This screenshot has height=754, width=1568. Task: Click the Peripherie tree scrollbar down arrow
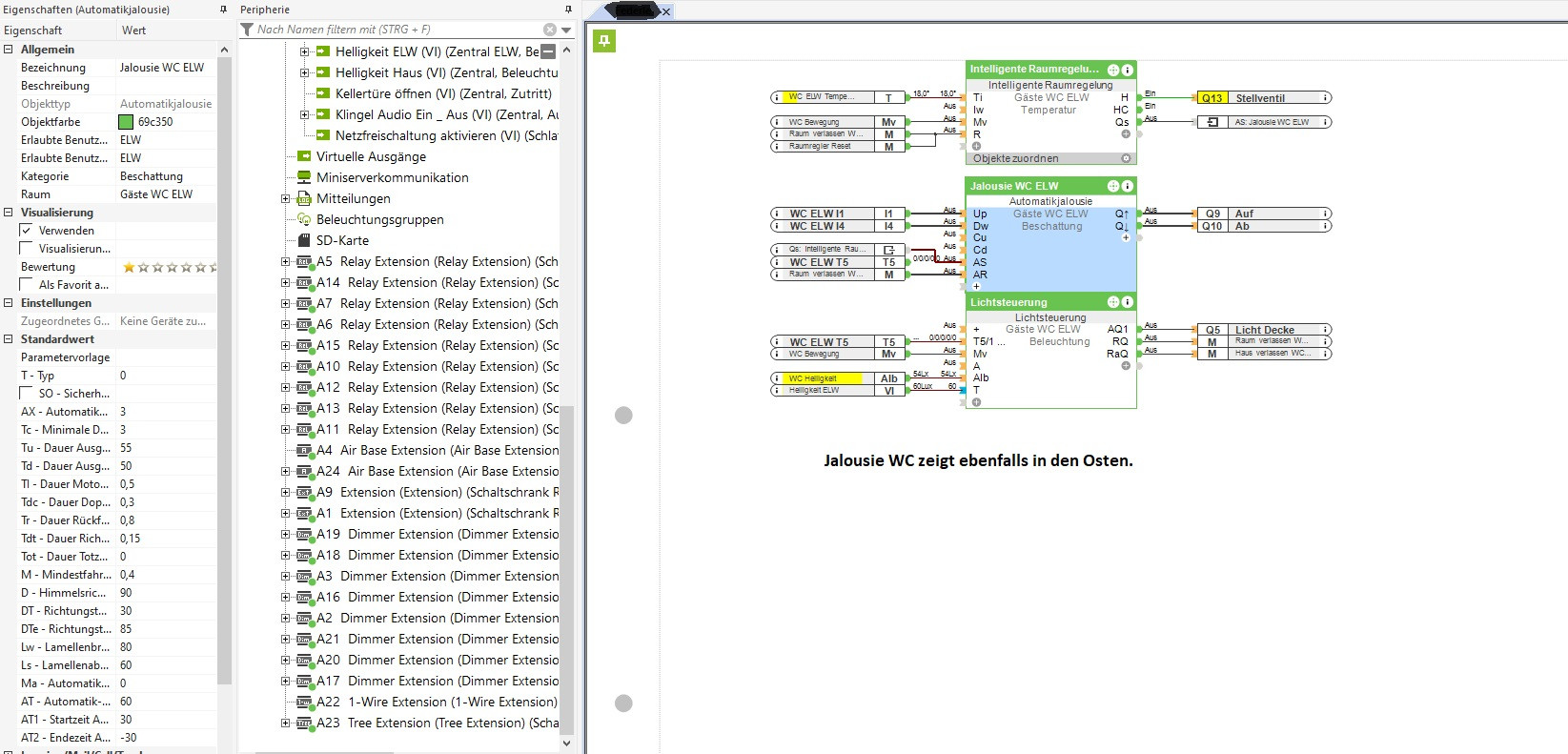click(x=566, y=743)
